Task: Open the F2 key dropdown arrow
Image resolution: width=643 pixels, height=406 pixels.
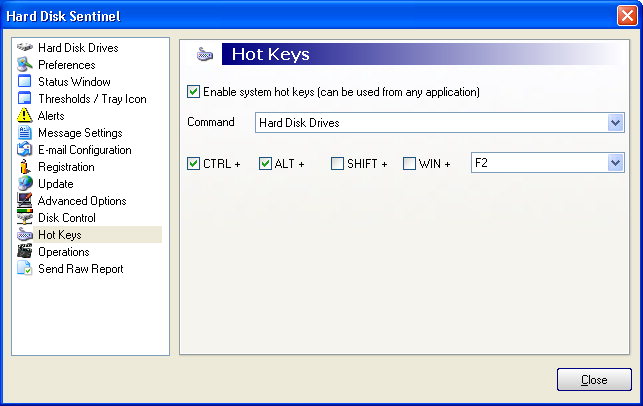Action: (x=615, y=163)
